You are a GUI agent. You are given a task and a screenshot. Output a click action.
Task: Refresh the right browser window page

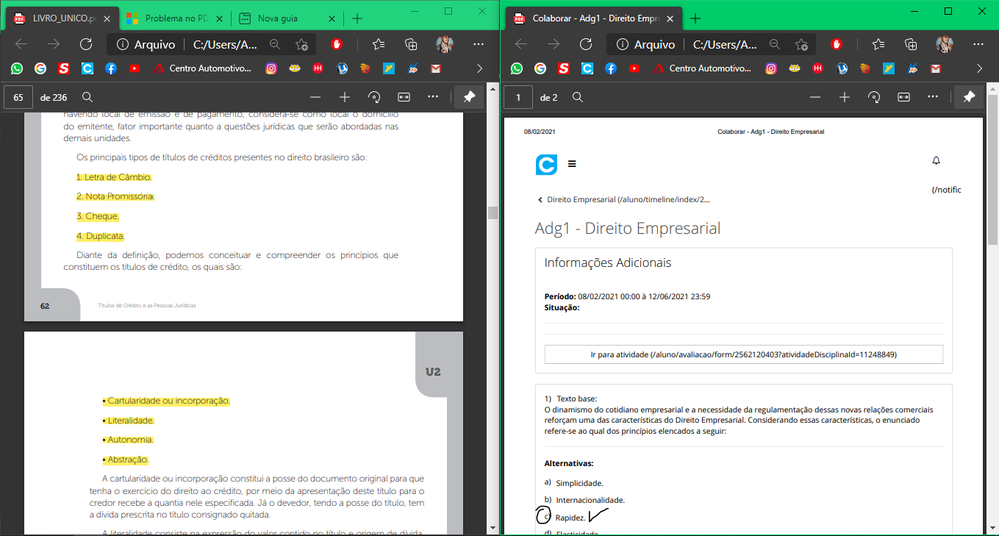click(x=586, y=44)
